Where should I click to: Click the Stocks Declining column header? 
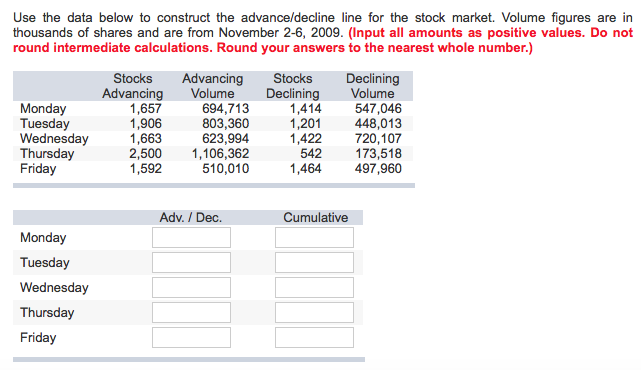pyautogui.click(x=293, y=86)
